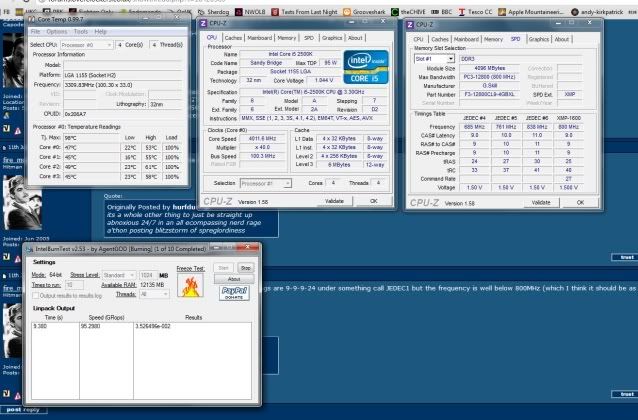Image resolution: width=638 pixels, height=420 pixels.
Task: Open theCHIVE bookmark
Action: [x=408, y=12]
